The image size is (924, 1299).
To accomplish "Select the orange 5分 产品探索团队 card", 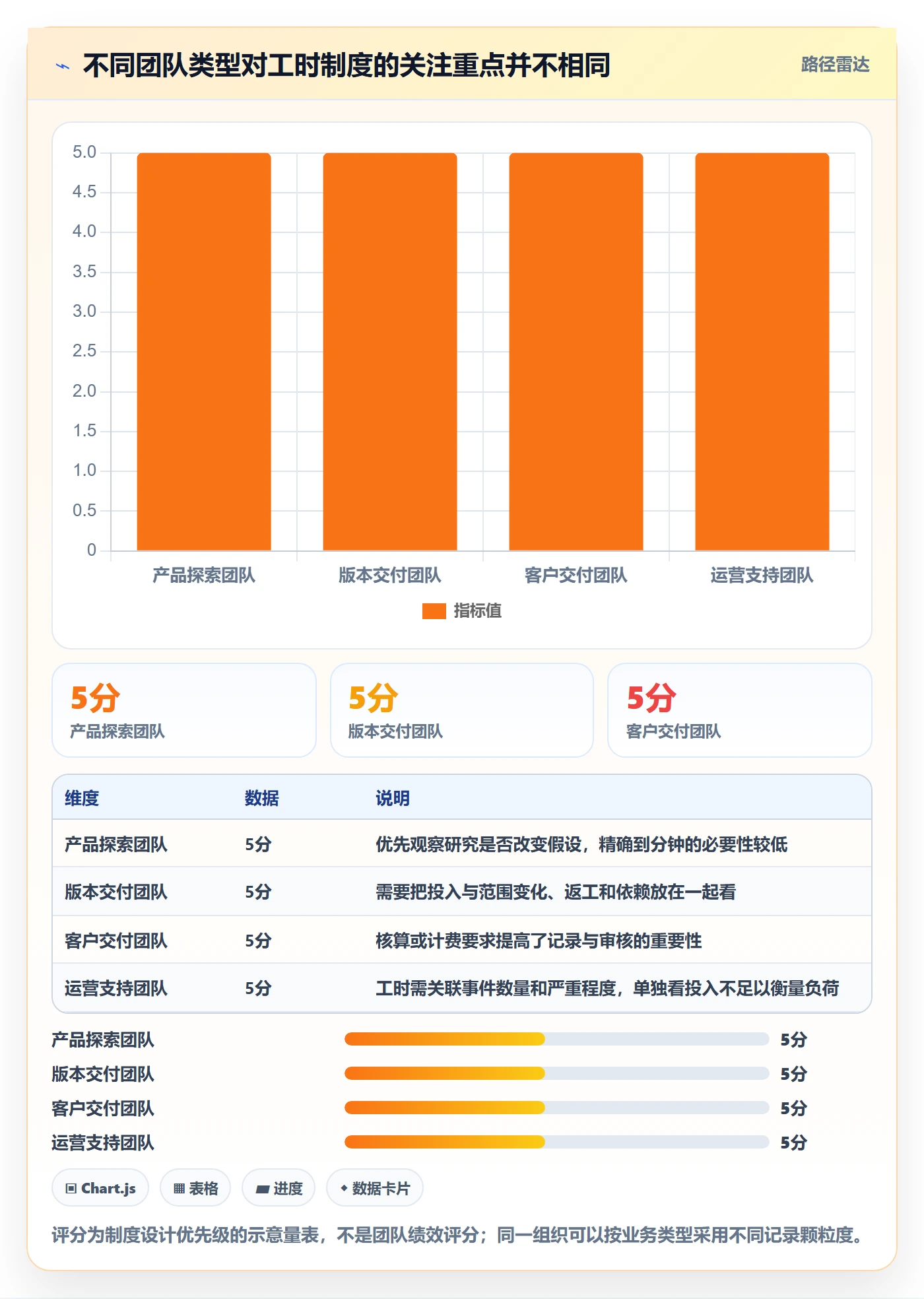I will 184,710.
